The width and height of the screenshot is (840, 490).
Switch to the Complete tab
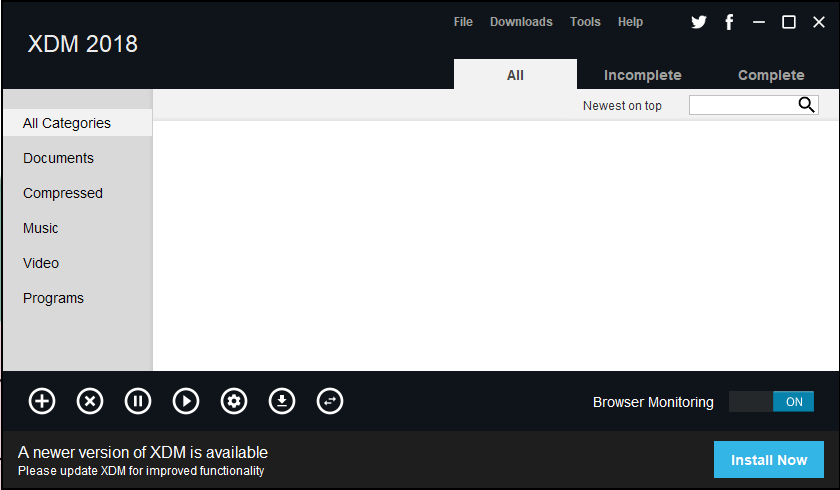pos(771,75)
